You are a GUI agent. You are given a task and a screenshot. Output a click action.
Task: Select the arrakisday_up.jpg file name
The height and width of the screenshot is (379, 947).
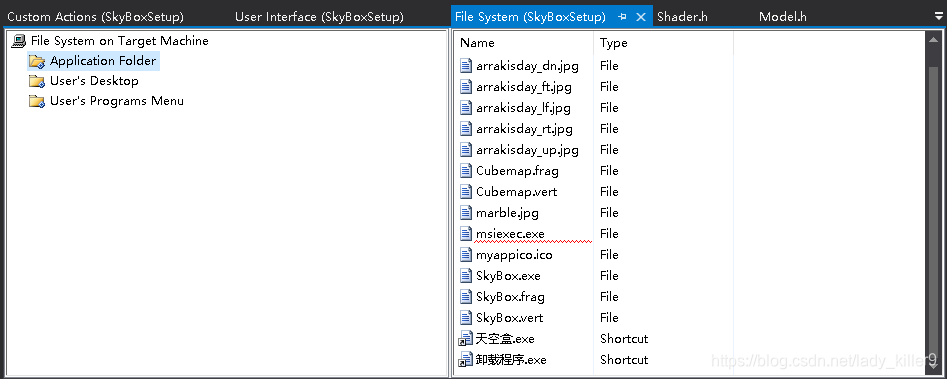point(527,150)
